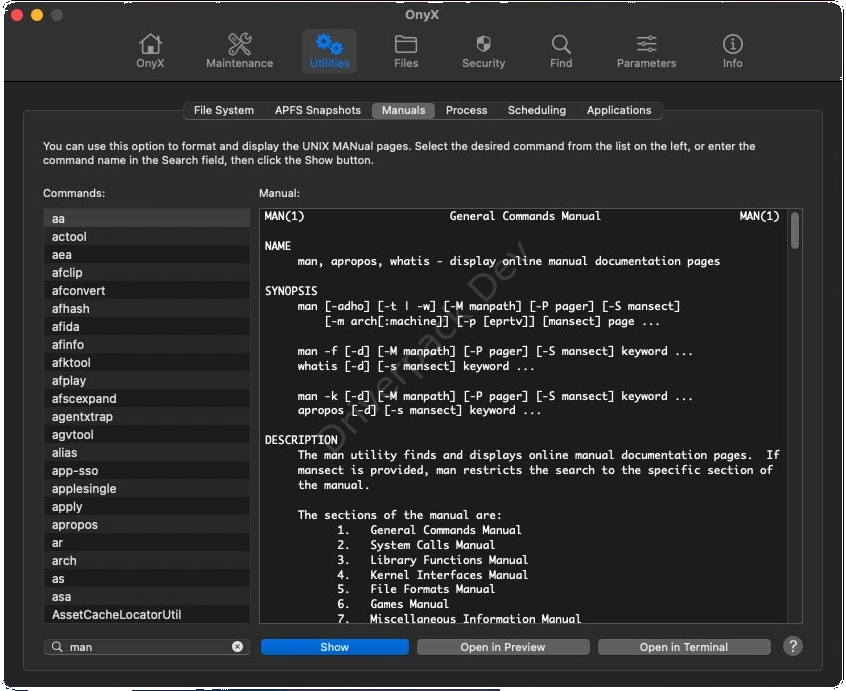Select the alias command

coord(147,452)
